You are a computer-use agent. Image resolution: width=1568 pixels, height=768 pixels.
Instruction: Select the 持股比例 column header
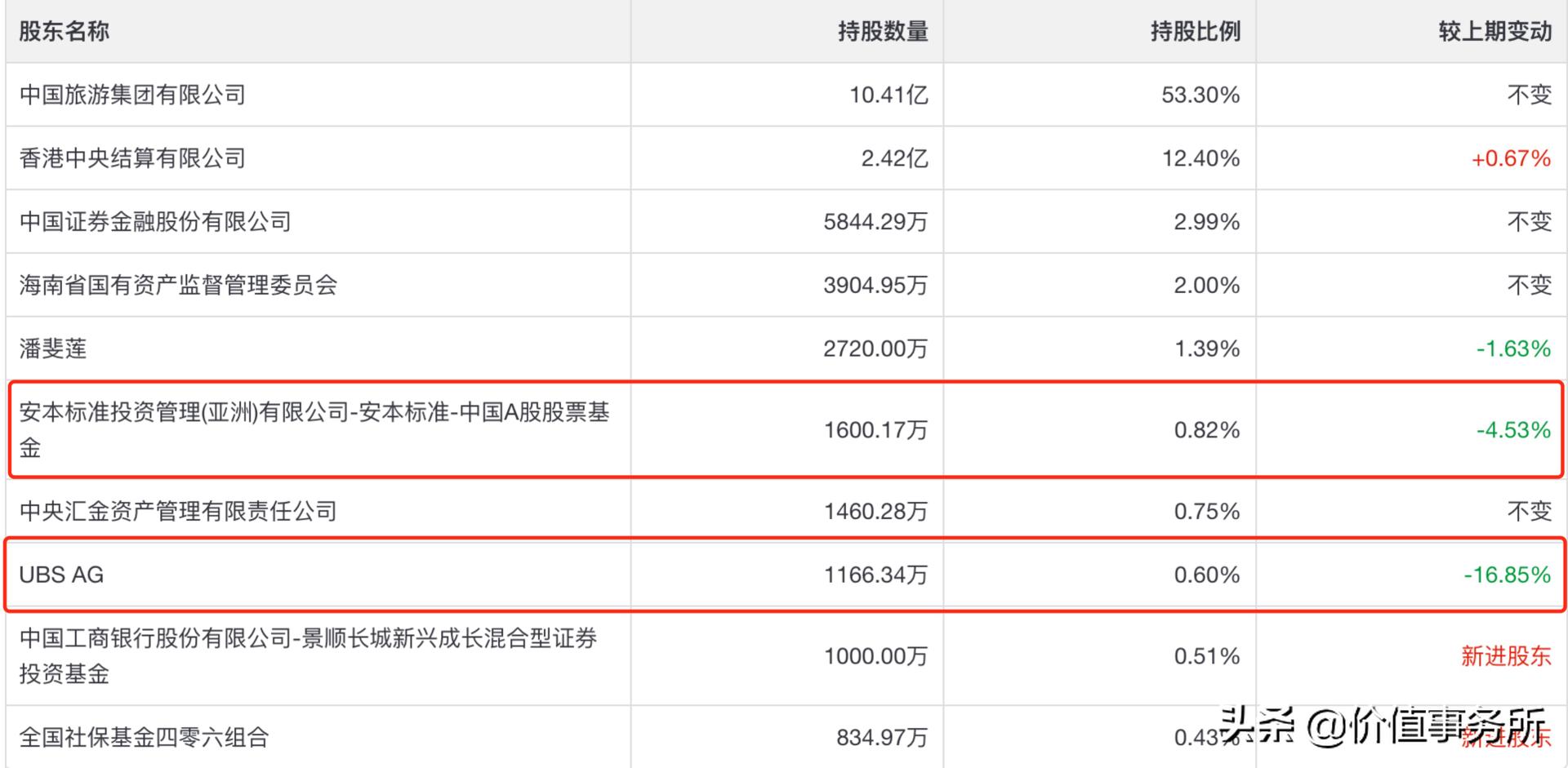point(1196,32)
